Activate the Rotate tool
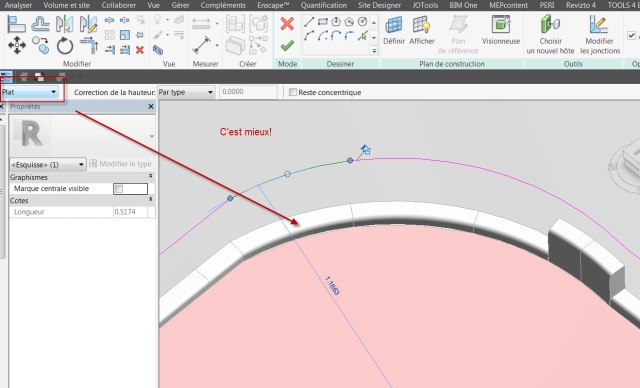The image size is (640, 388). [x=64, y=46]
